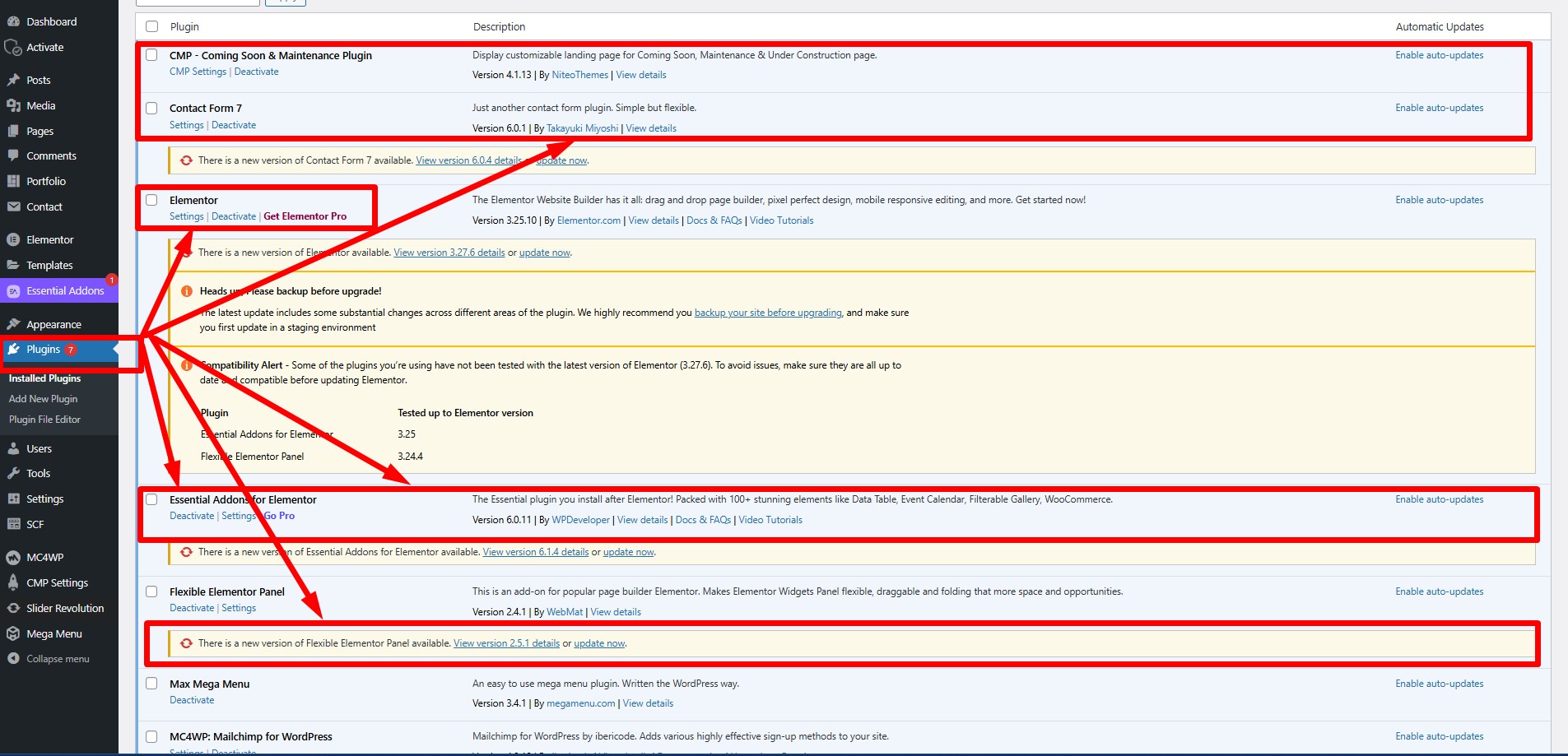Click the Tools wrench icon

(x=13, y=473)
